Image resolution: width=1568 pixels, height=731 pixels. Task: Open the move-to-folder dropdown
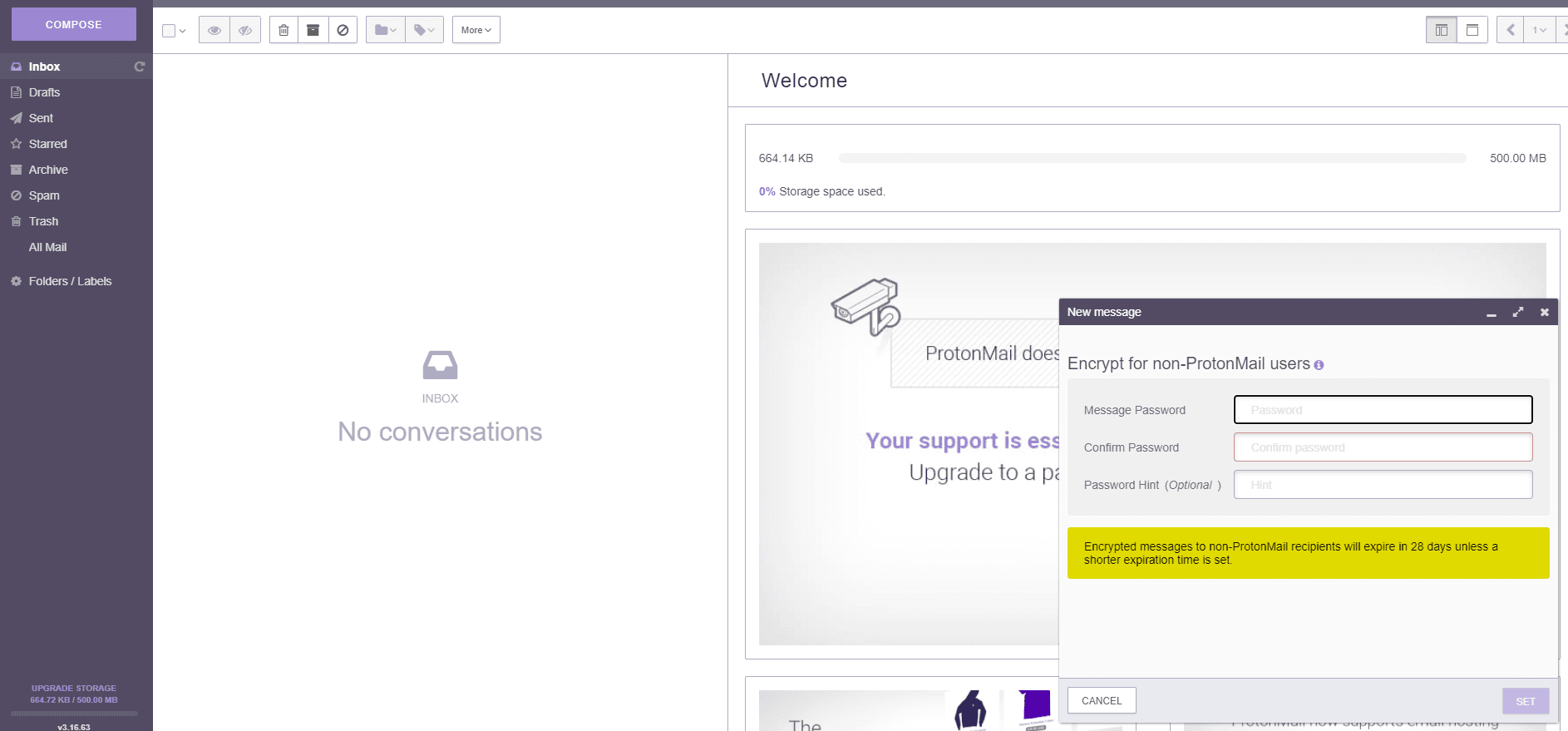pyautogui.click(x=386, y=30)
